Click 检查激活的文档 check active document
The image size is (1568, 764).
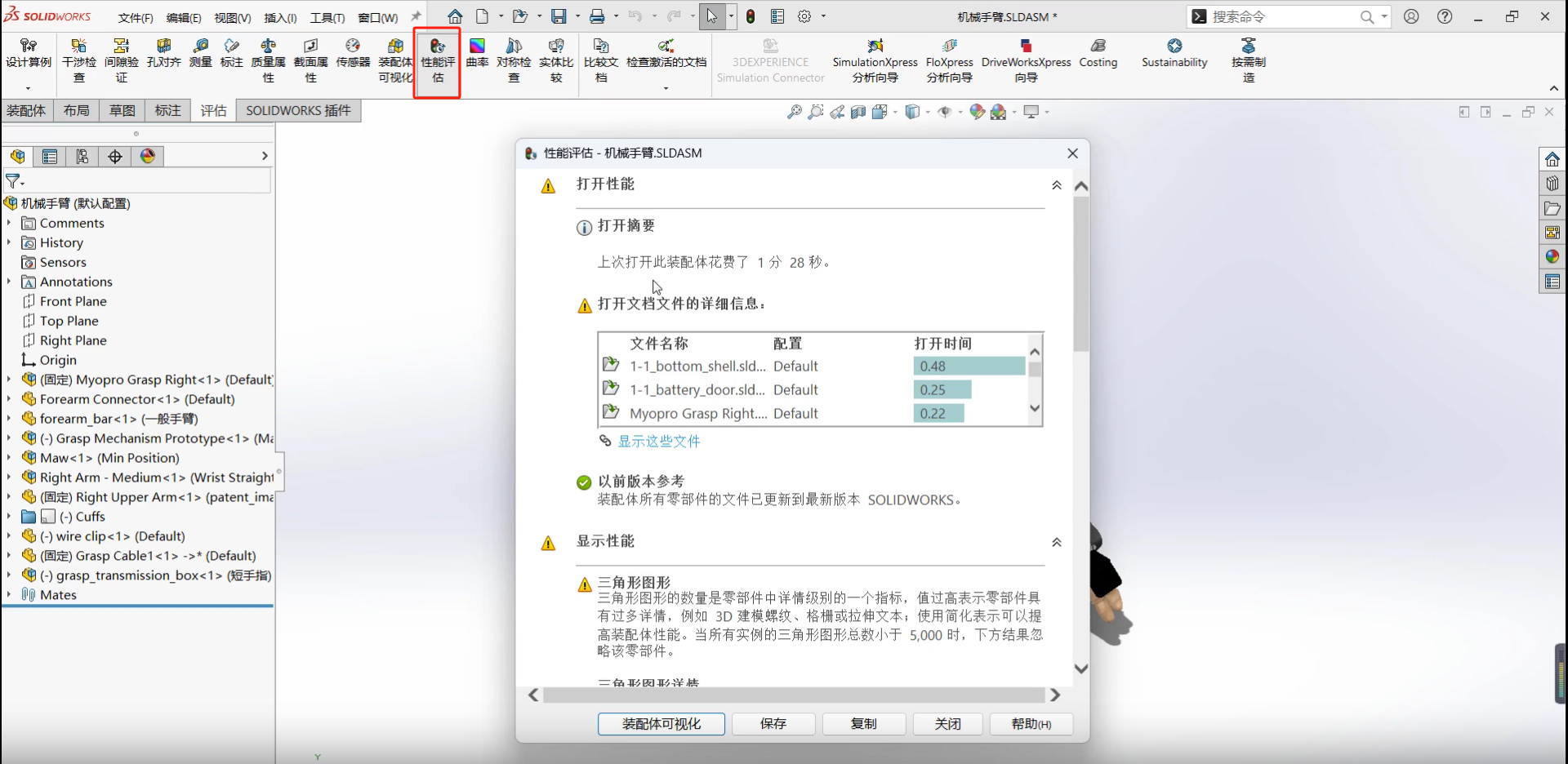666,53
